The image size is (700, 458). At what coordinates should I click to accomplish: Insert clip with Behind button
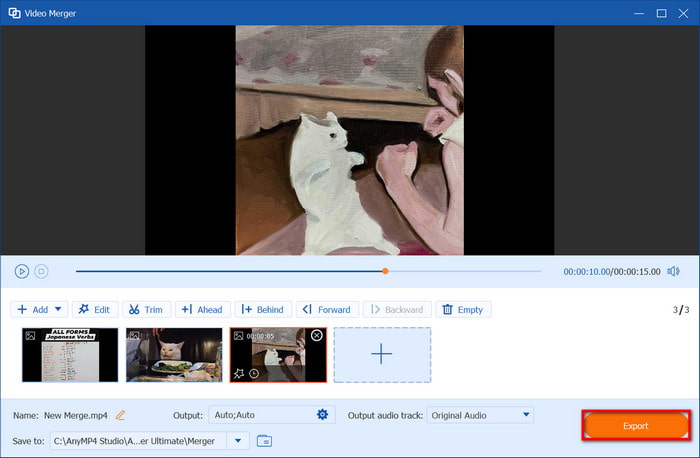click(263, 309)
